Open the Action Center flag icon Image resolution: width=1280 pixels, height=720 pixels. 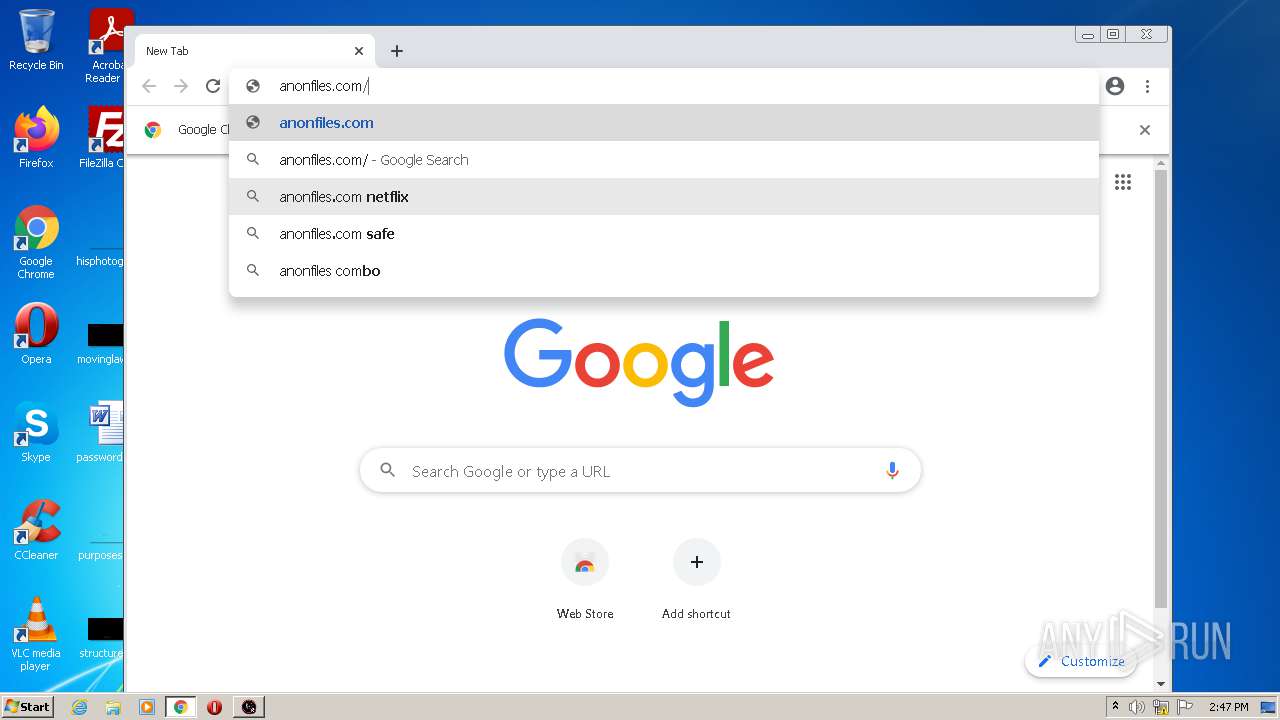point(1184,707)
